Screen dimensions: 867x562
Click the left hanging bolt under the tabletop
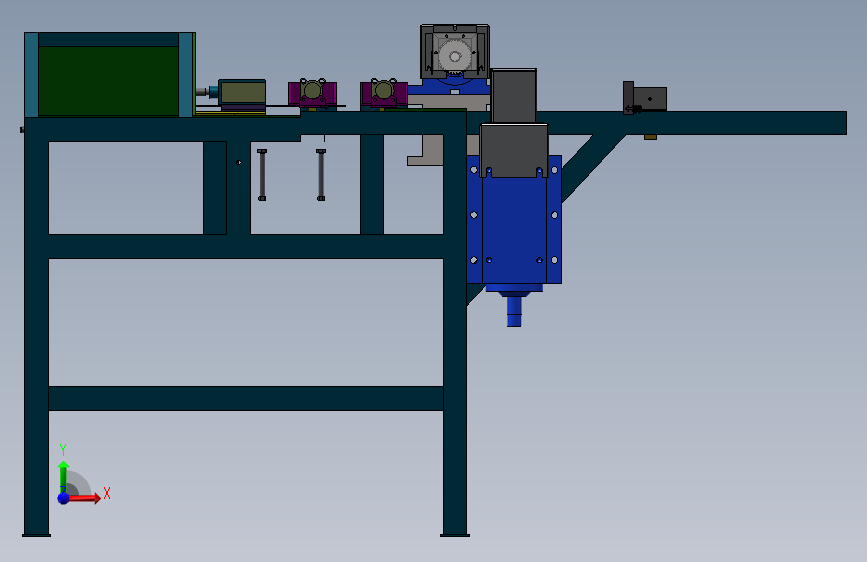[x=262, y=174]
